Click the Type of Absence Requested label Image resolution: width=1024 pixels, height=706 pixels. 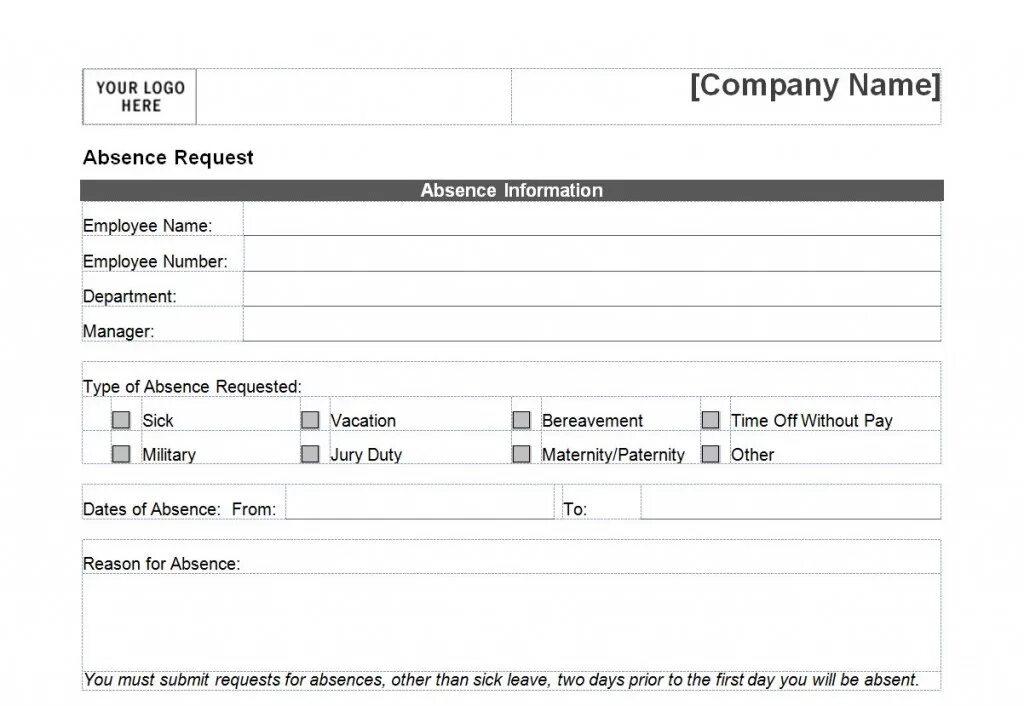(x=192, y=387)
